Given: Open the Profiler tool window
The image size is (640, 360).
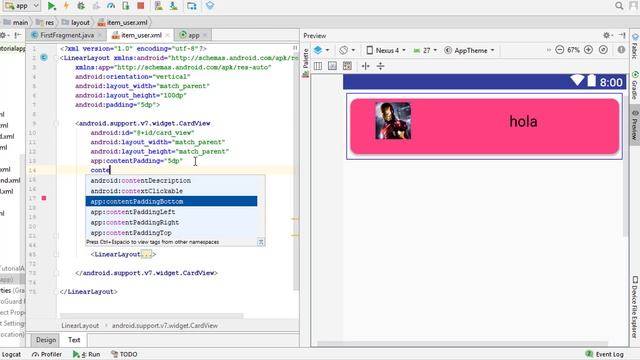Looking at the screenshot, I should click(x=47, y=354).
